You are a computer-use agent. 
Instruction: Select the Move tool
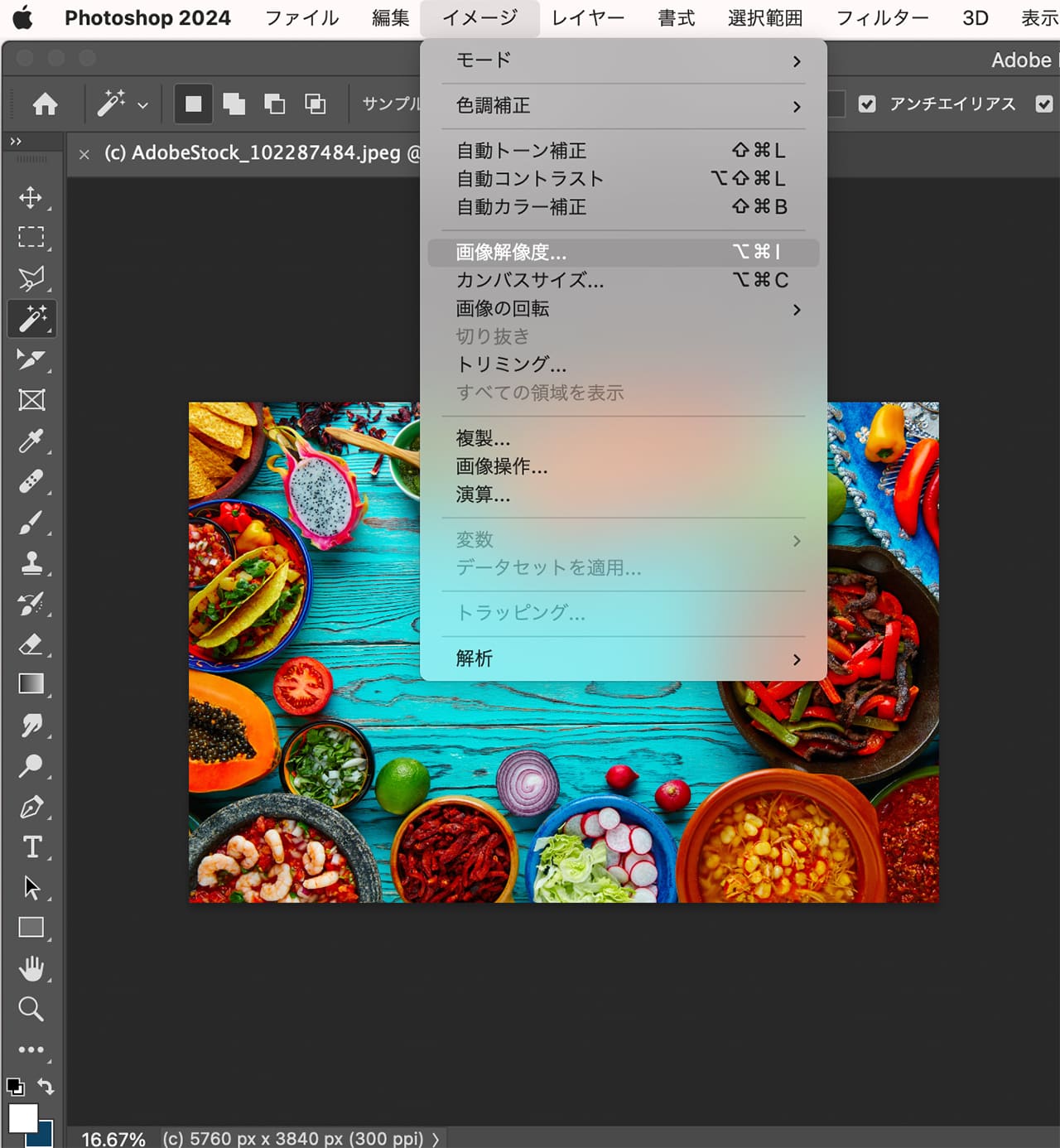tap(31, 197)
